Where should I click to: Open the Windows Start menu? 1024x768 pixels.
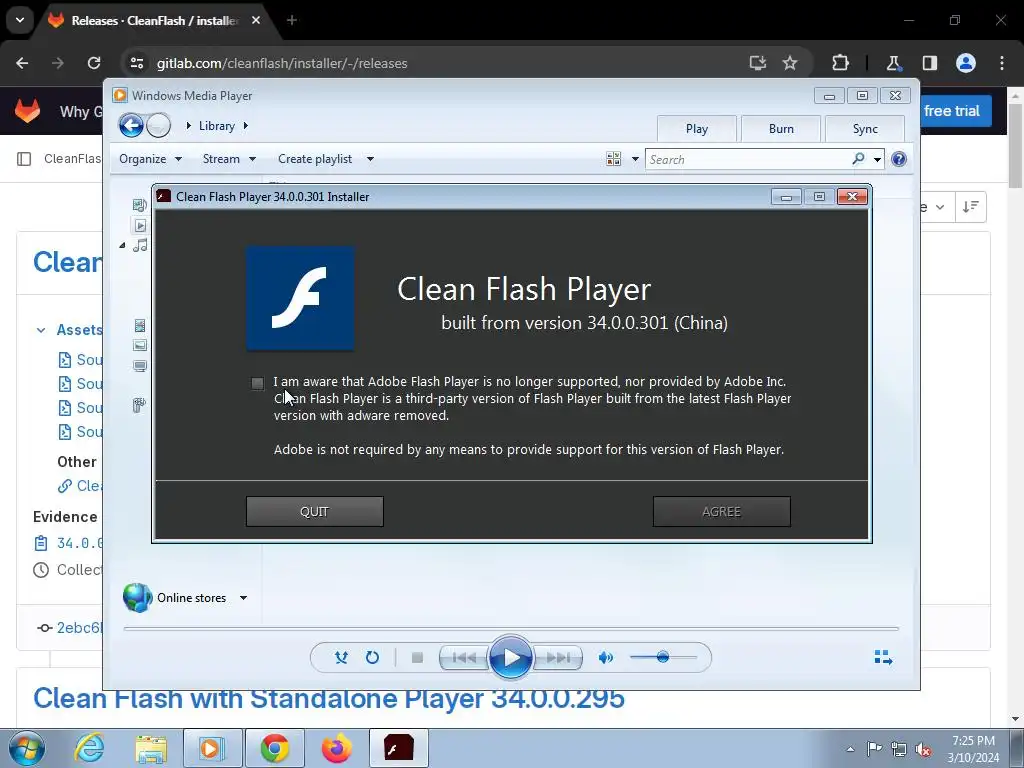pyautogui.click(x=26, y=748)
